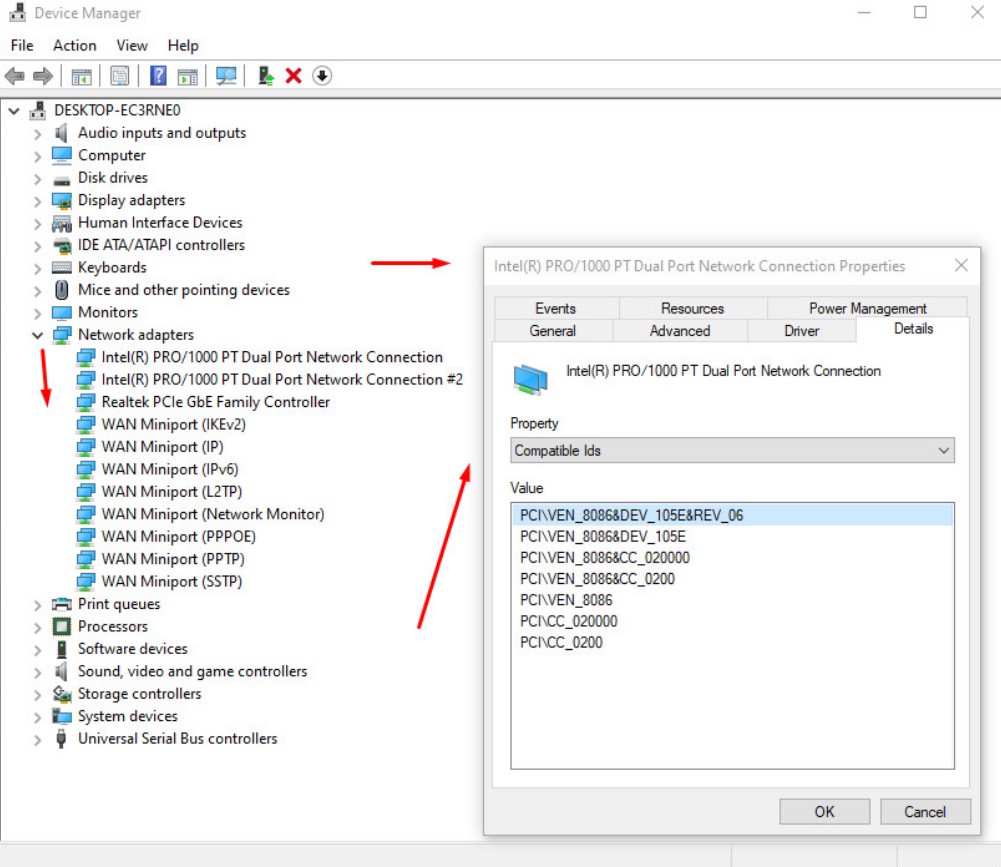Open the Help menu

point(183,45)
